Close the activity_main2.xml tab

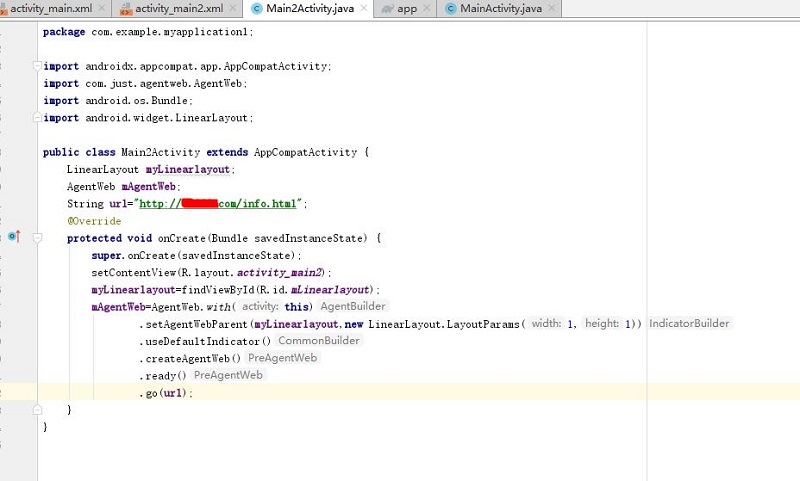[x=233, y=8]
